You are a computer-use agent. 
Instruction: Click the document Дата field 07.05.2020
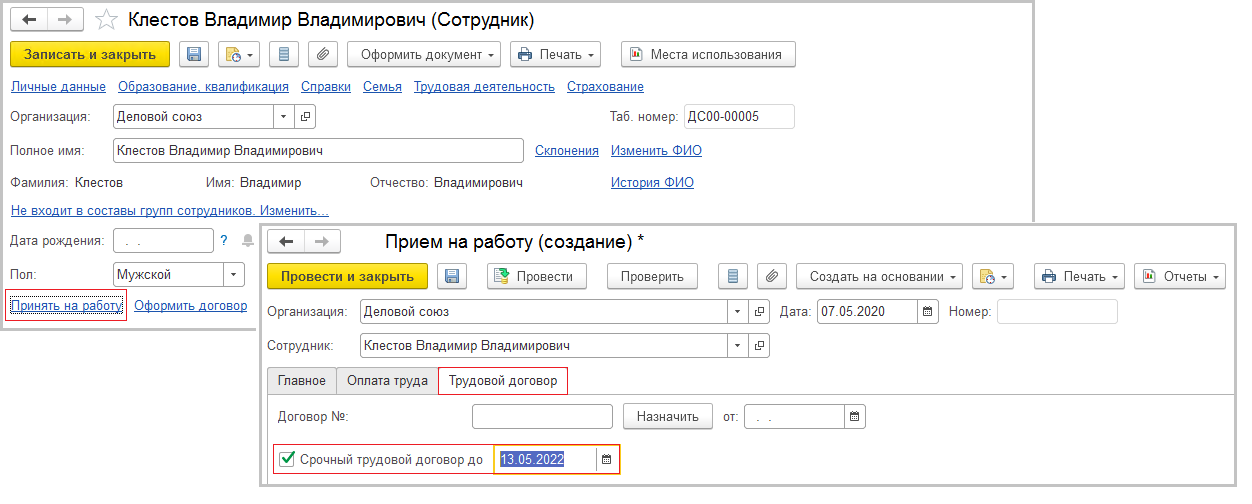click(867, 312)
